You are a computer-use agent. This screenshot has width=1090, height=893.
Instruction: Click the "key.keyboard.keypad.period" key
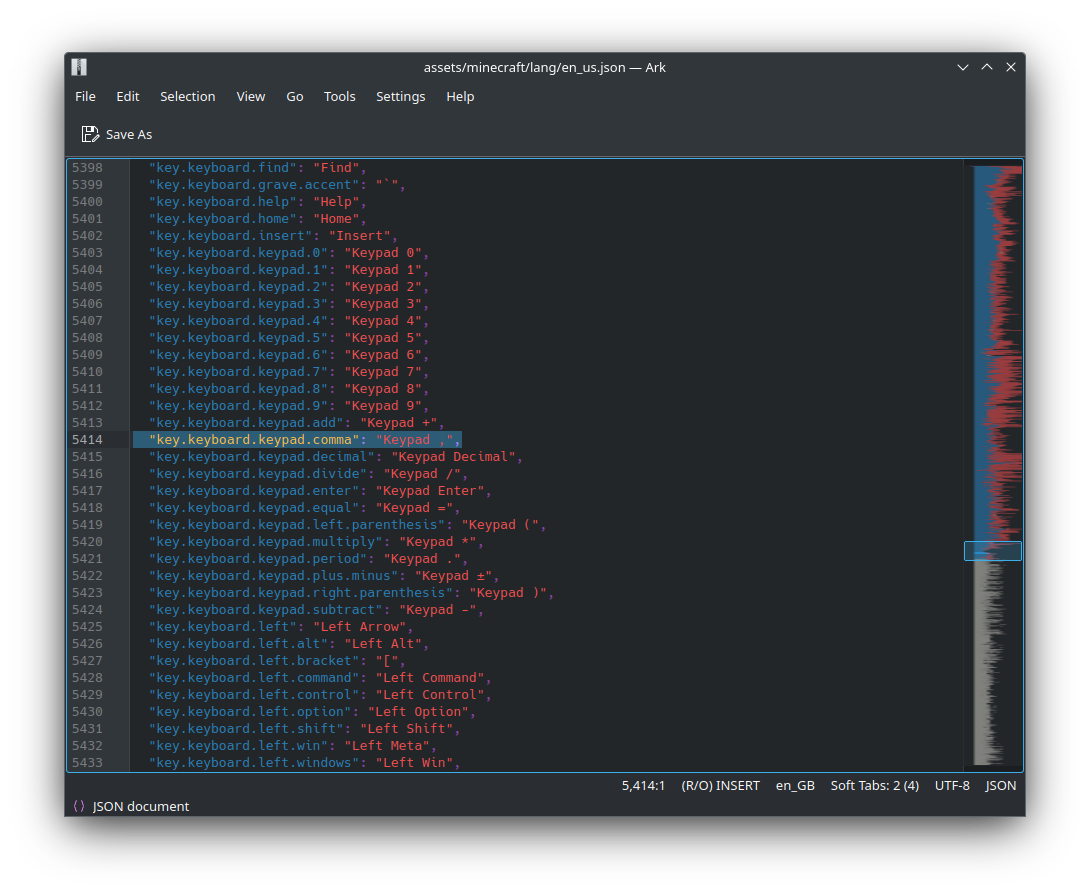[258, 559]
